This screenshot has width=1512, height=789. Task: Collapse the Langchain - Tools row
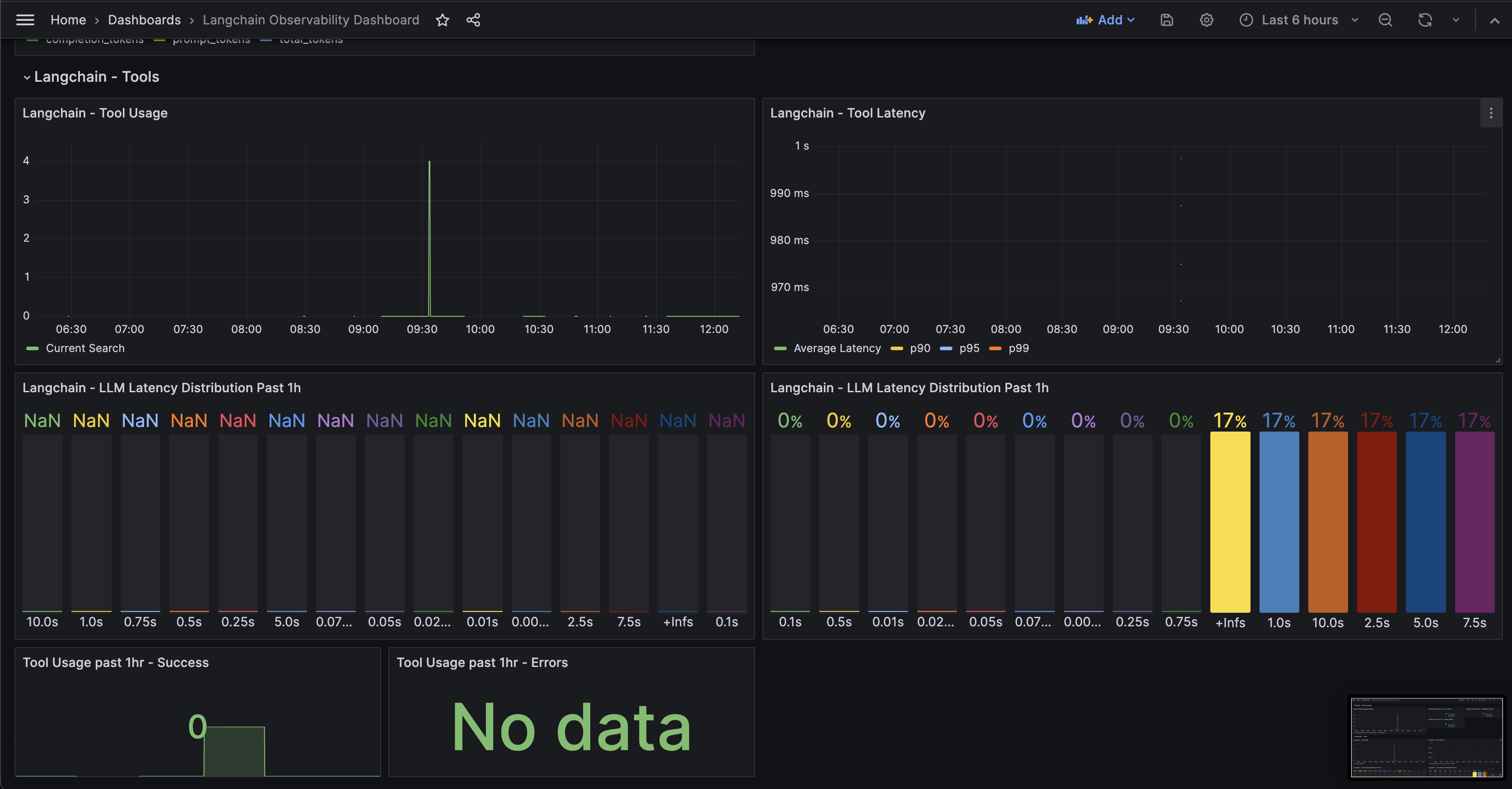[27, 77]
